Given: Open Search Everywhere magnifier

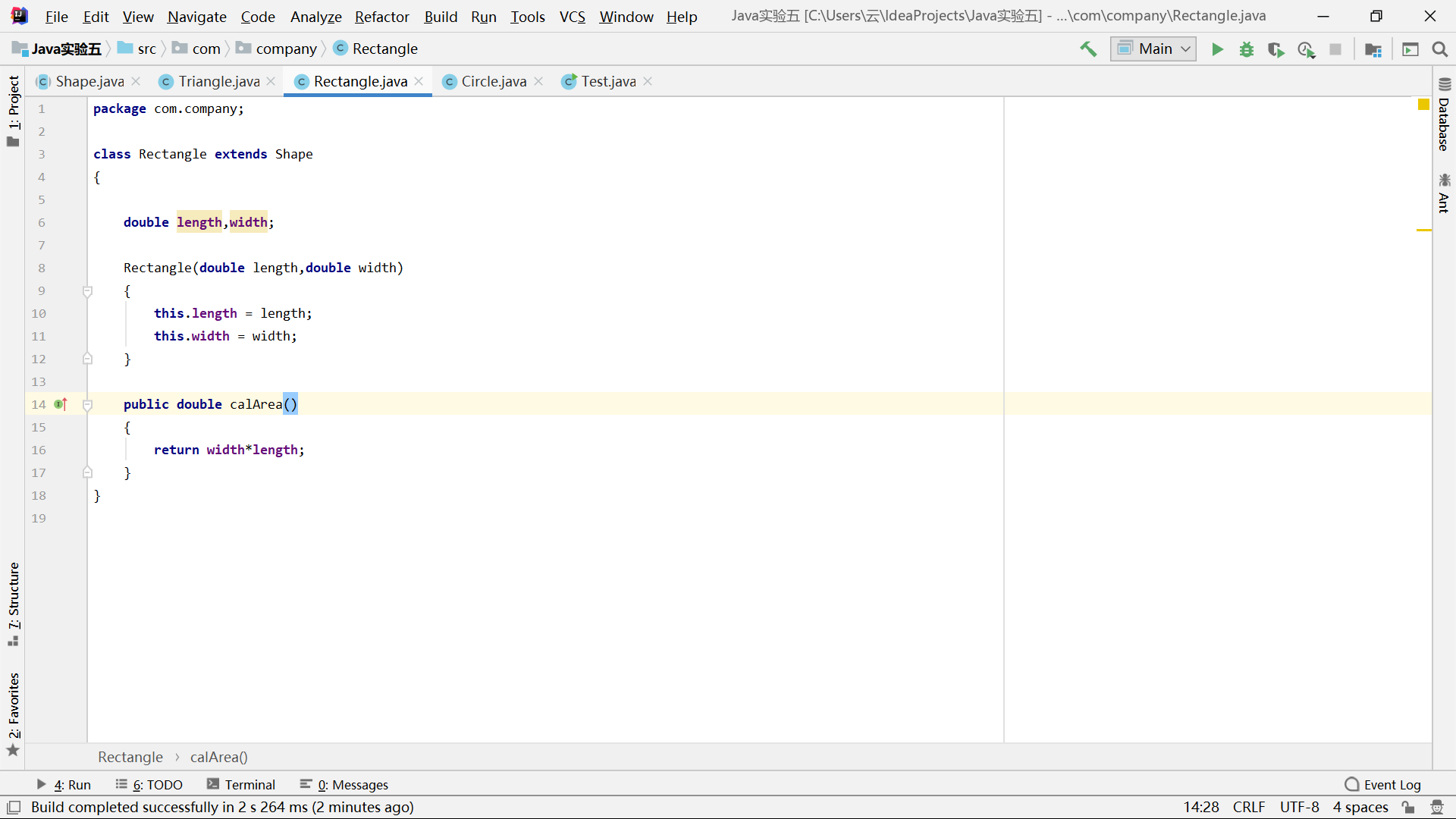Looking at the screenshot, I should 1440,49.
